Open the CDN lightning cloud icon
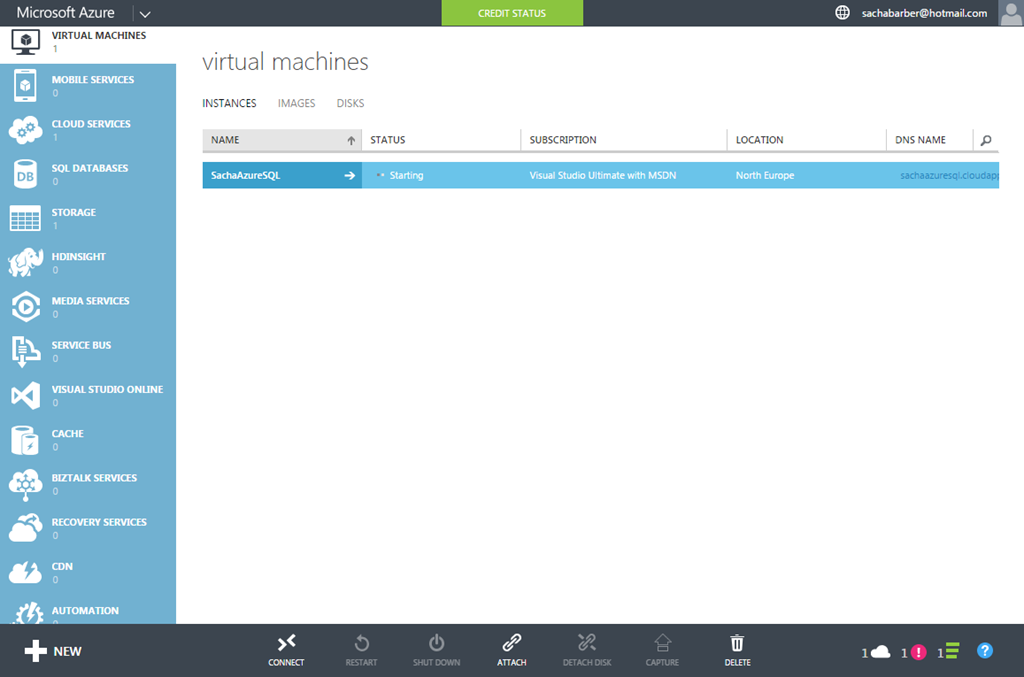Image resolution: width=1024 pixels, height=677 pixels. 25,573
